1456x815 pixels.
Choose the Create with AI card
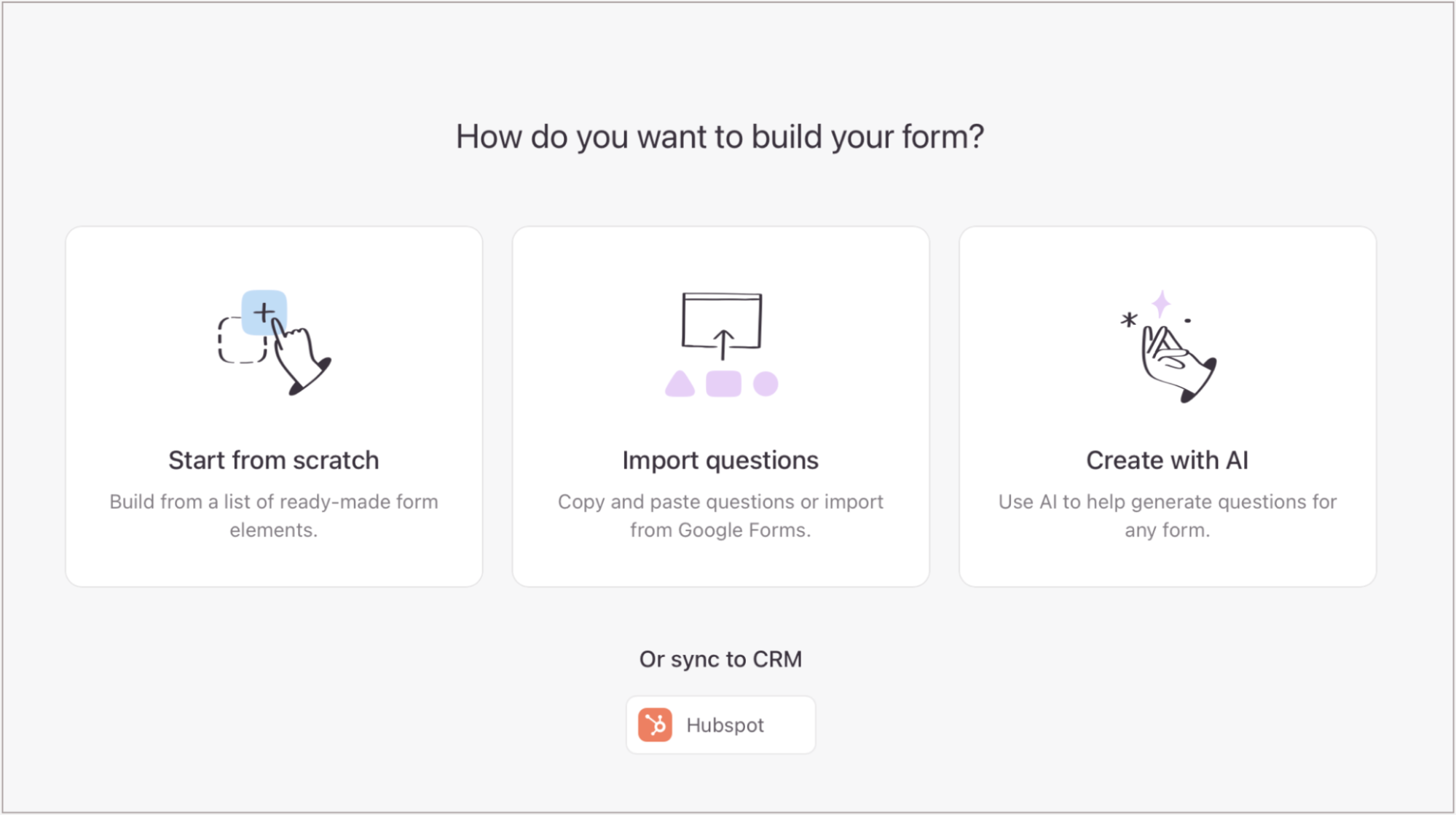(x=1168, y=406)
